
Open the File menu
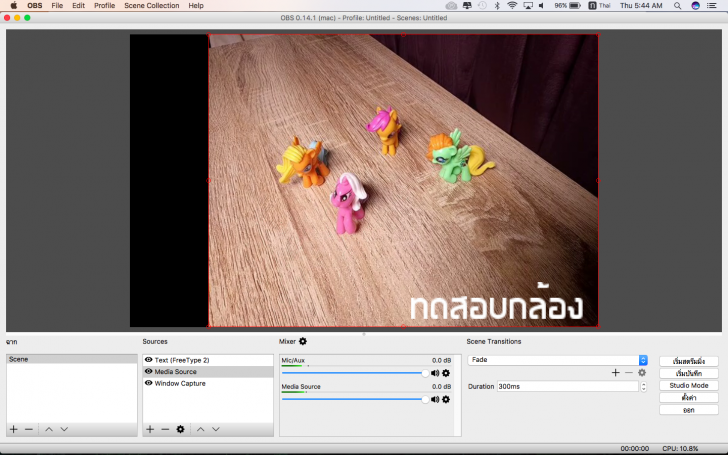point(57,6)
